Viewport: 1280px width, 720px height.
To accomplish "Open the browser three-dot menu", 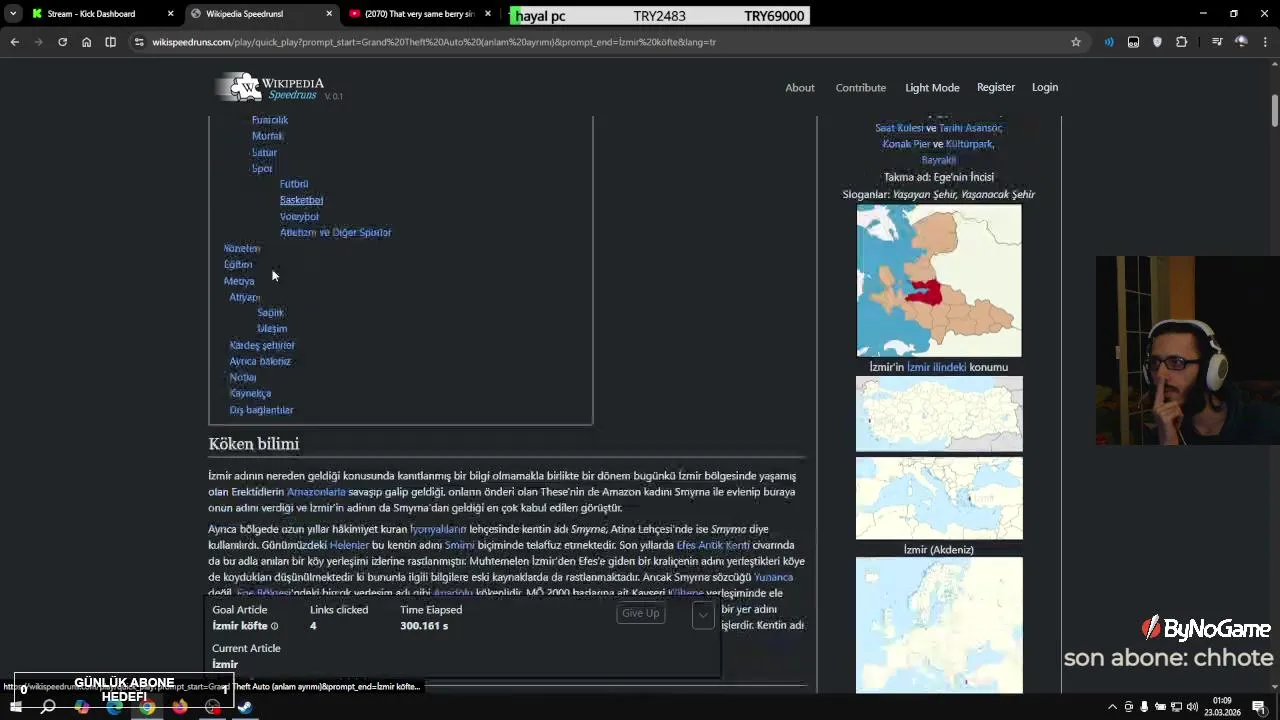I will coord(1265,42).
